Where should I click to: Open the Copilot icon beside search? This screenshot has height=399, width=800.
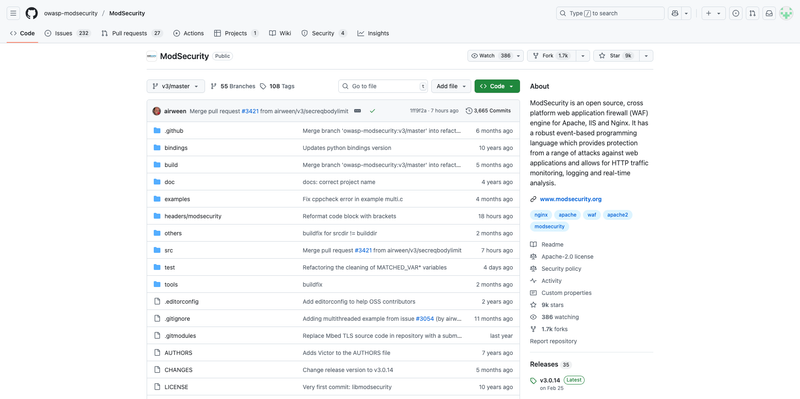click(x=676, y=13)
